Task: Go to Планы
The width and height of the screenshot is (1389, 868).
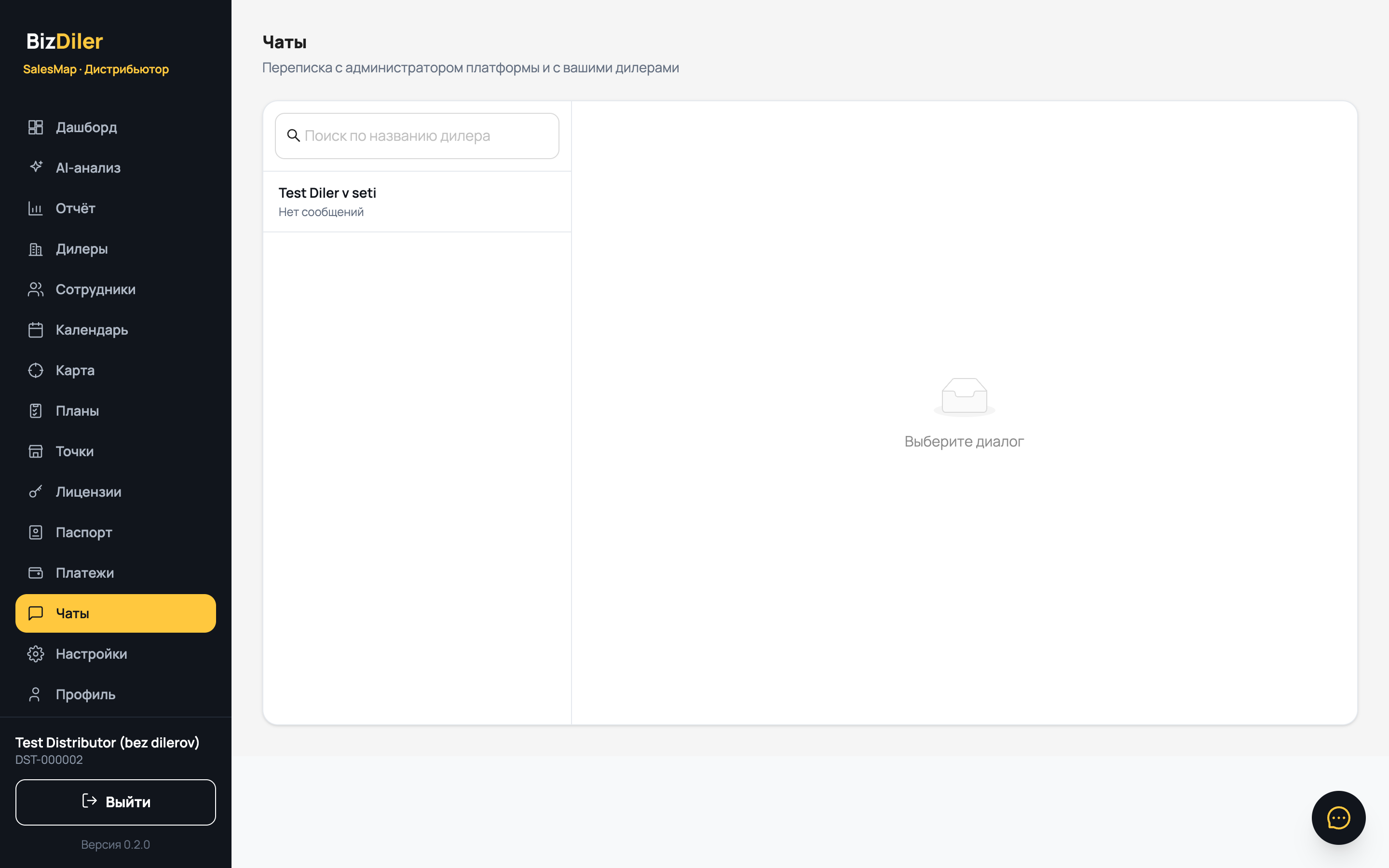Action: point(115,410)
